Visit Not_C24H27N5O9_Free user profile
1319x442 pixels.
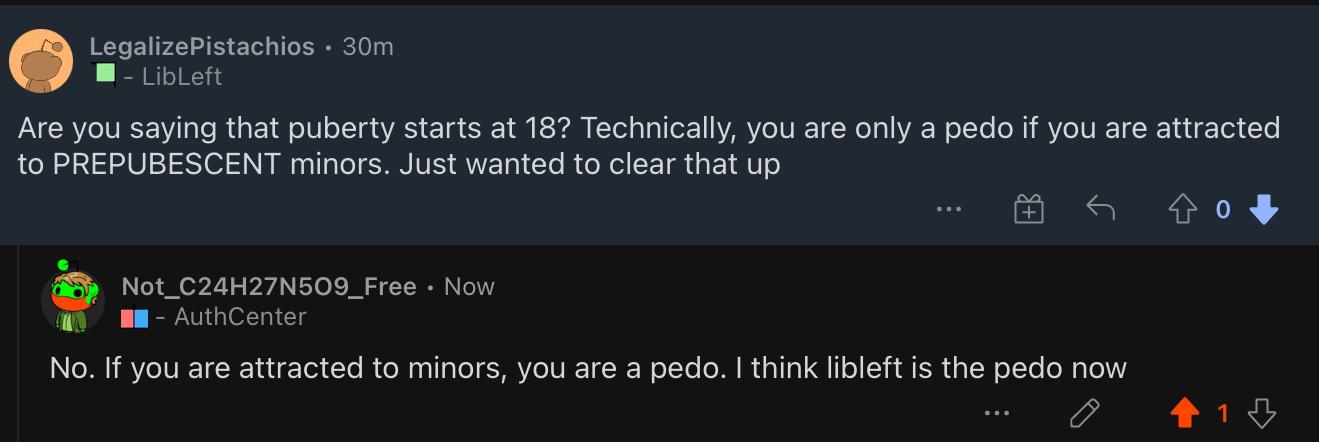tap(268, 287)
